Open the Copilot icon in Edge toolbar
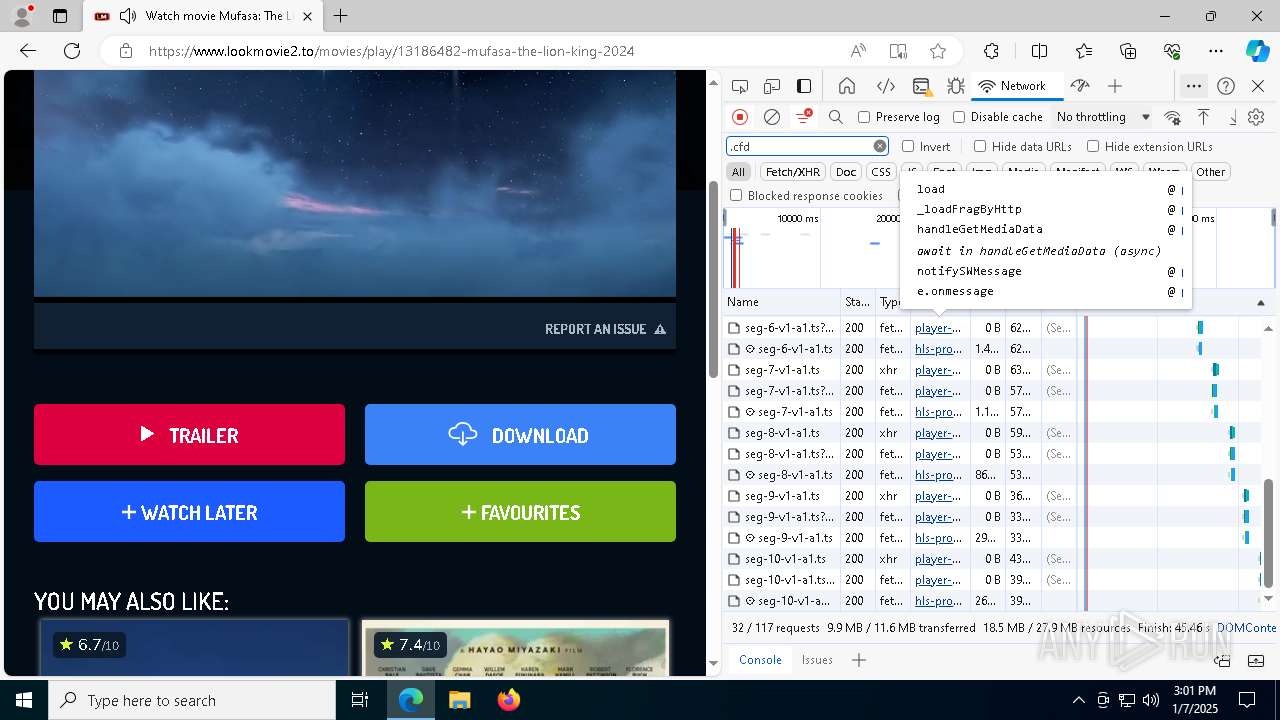This screenshot has height=720, width=1280. 1257,51
